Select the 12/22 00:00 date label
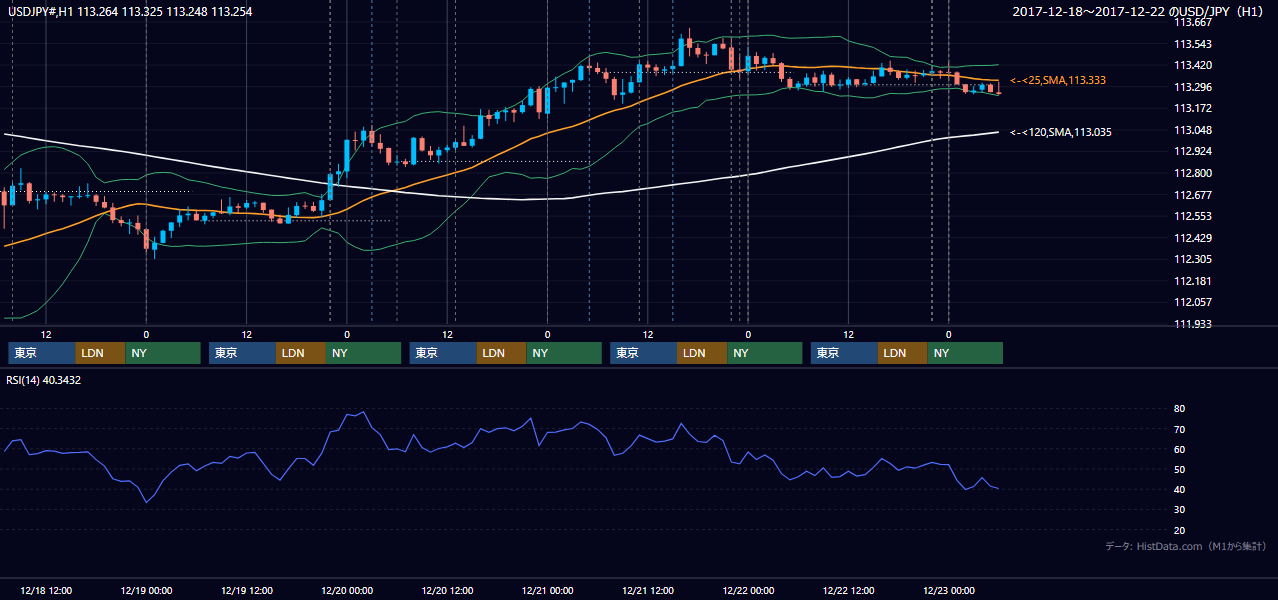 748,590
